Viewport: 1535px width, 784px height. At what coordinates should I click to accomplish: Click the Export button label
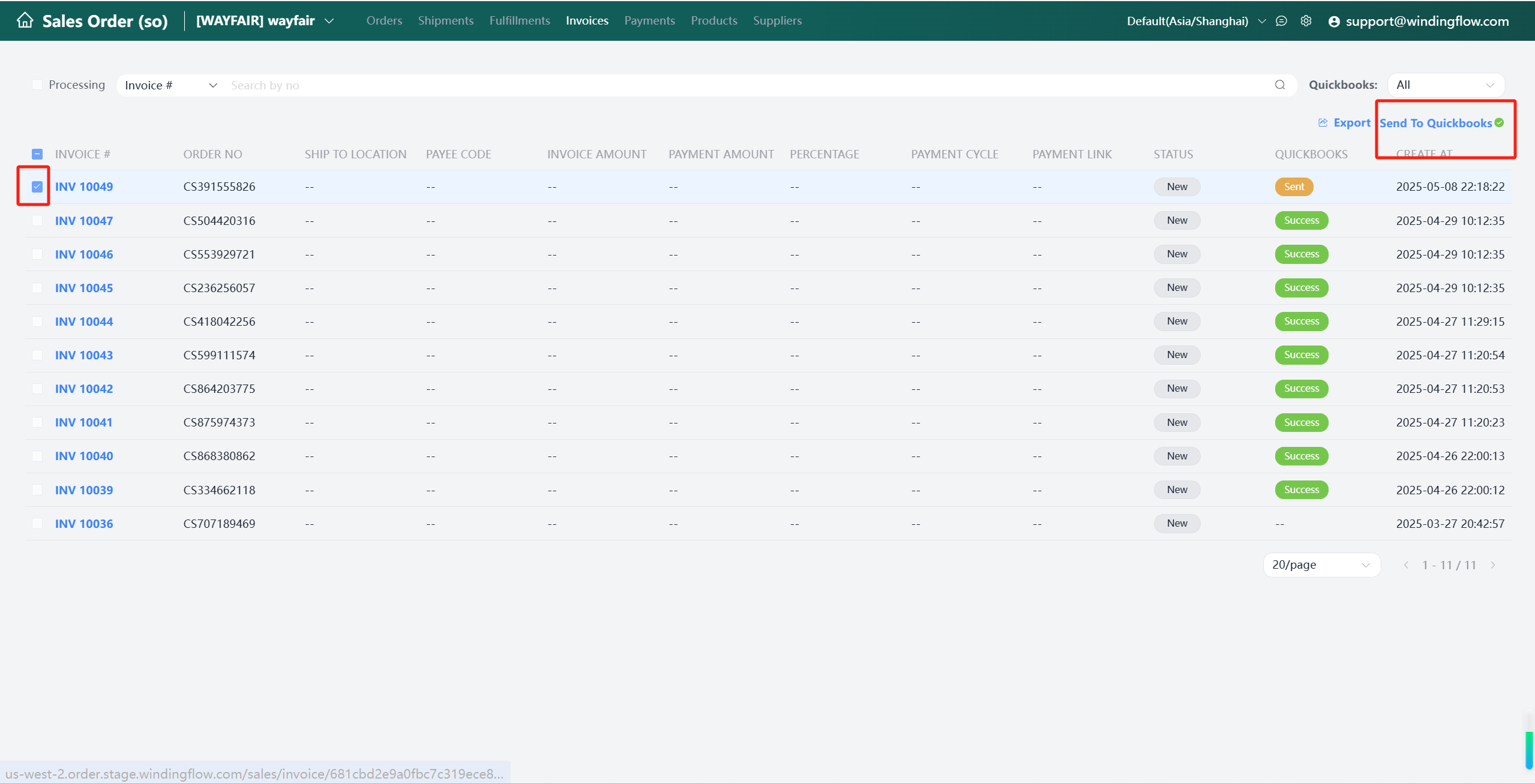1352,122
